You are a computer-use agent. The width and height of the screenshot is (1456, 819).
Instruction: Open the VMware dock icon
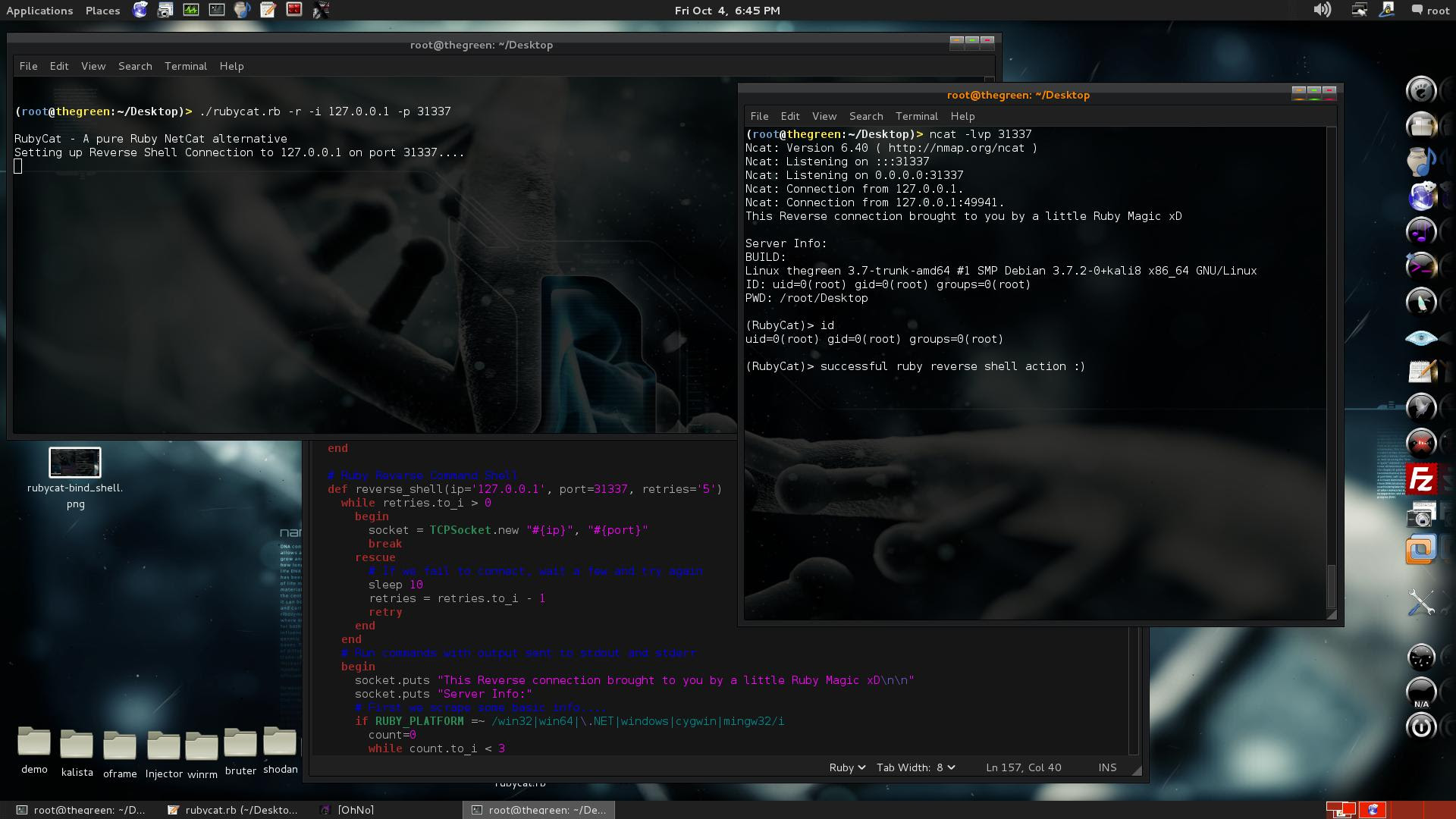1421,549
